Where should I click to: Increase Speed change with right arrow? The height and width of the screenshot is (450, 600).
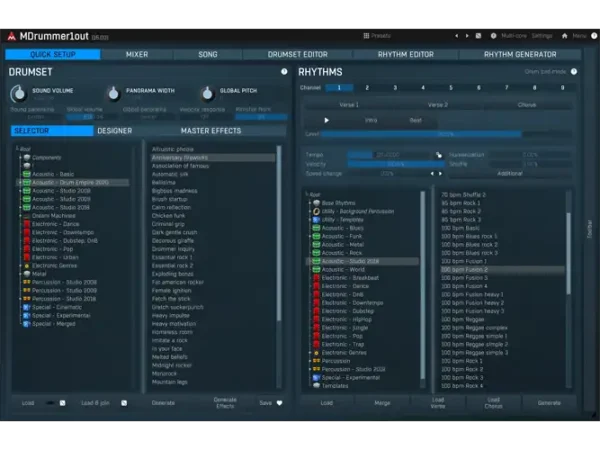pyautogui.click(x=440, y=173)
